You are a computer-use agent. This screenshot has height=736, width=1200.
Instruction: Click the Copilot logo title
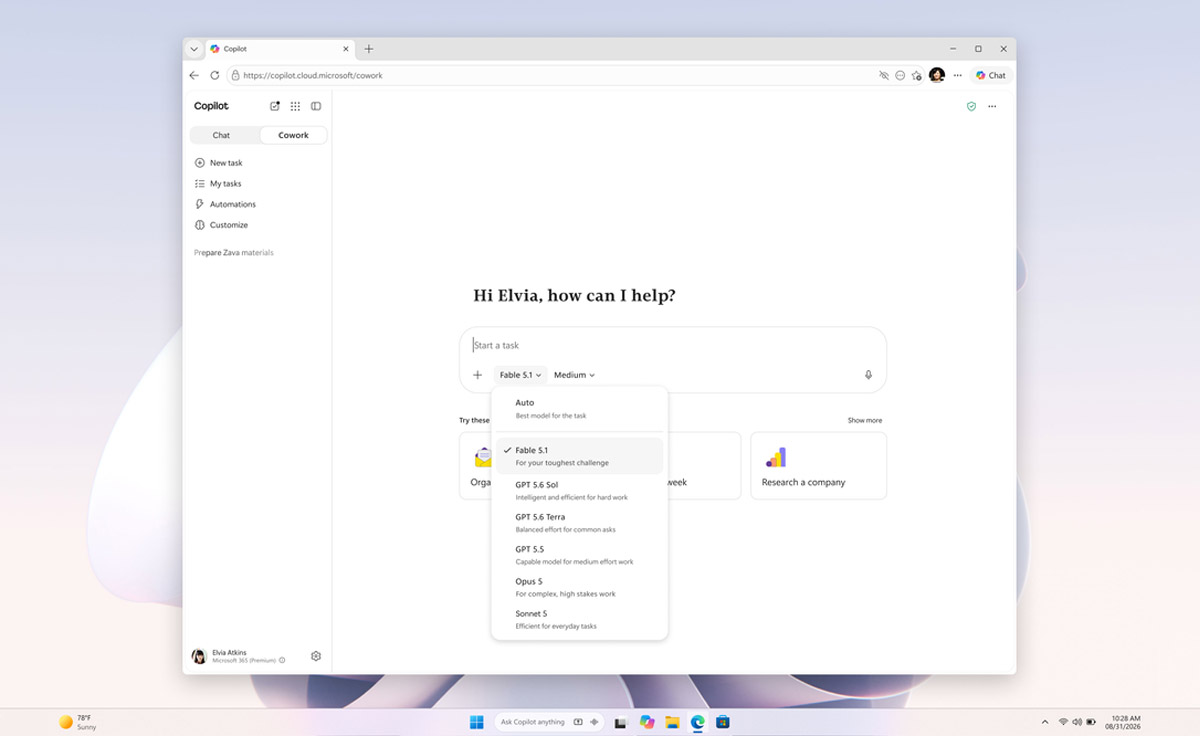tap(211, 106)
